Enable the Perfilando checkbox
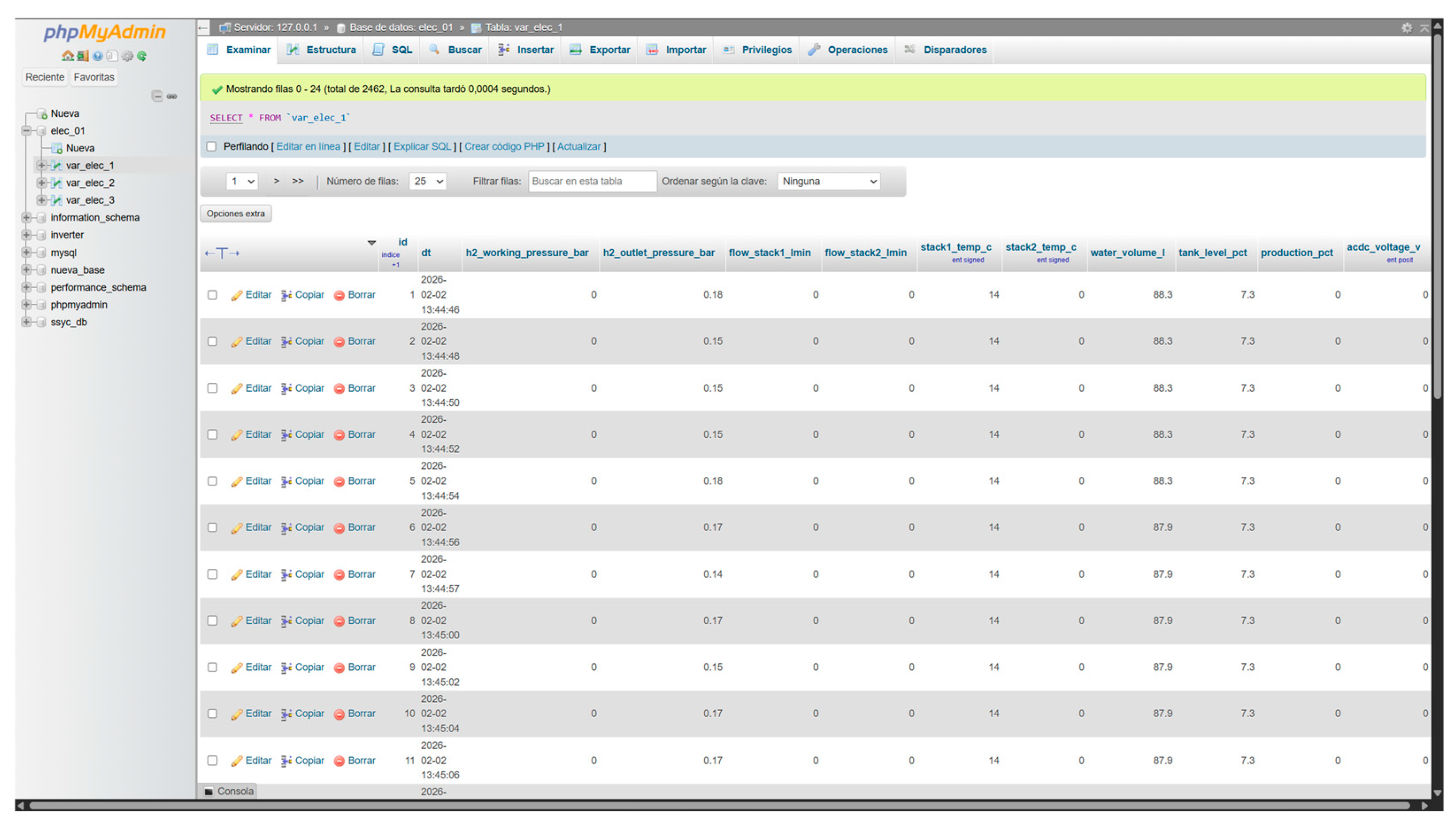 click(211, 147)
